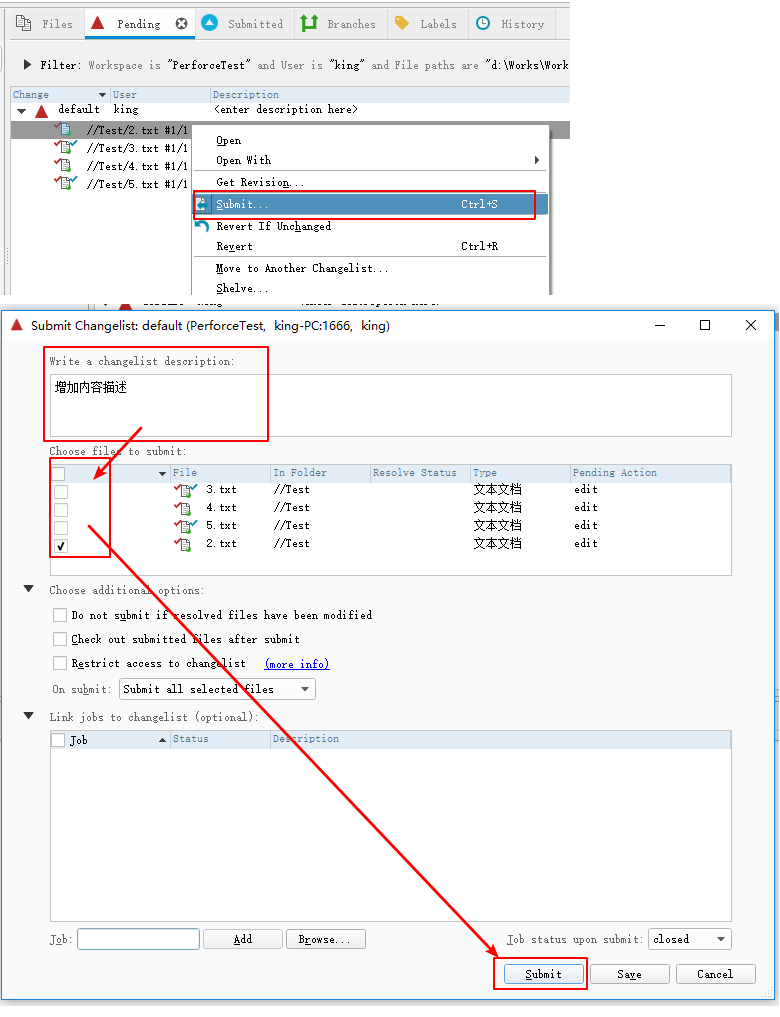Click the red triangle Pending tab icon
Image resolution: width=780 pixels, height=1017 pixels.
97,23
